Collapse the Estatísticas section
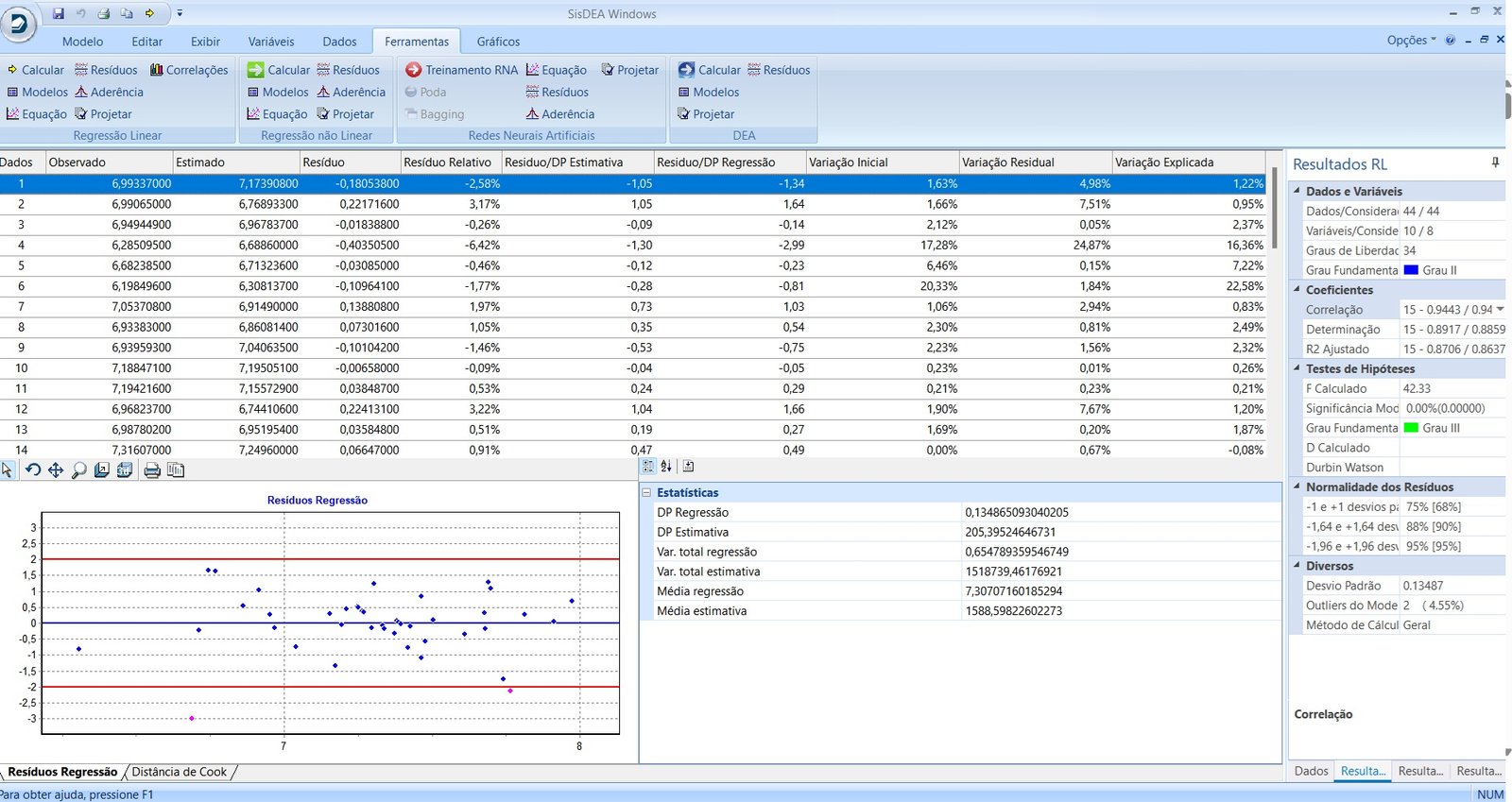The image size is (1512, 802). pos(647,492)
